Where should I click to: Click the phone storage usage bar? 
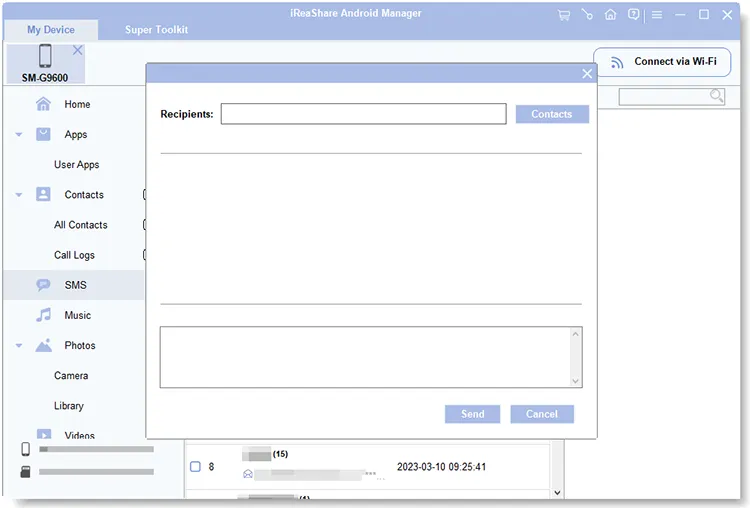click(x=96, y=449)
